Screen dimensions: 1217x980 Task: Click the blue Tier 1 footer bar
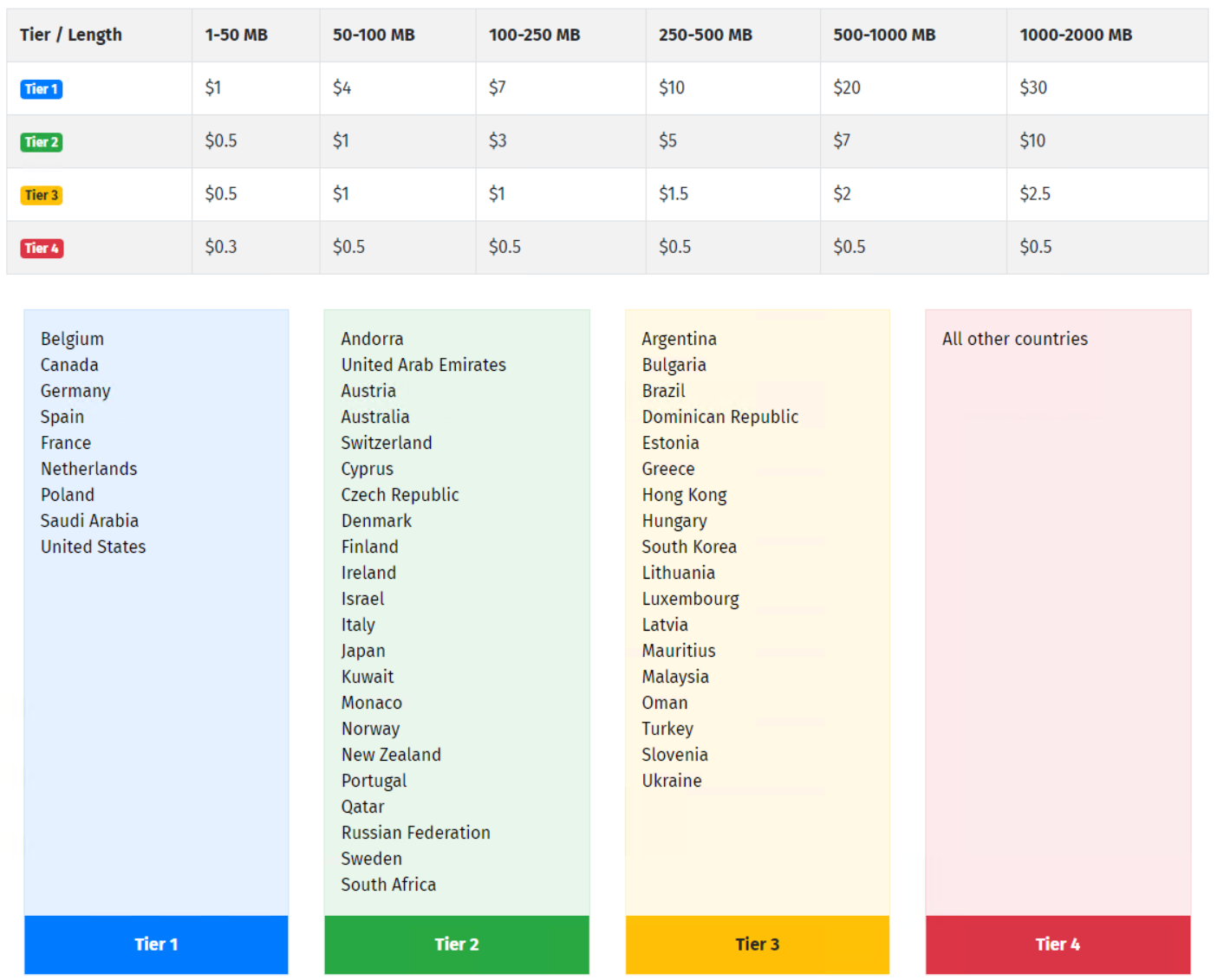[x=156, y=944]
